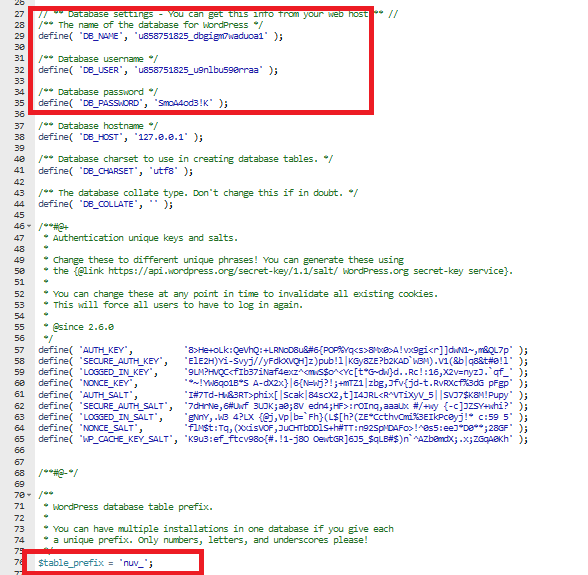The width and height of the screenshot is (588, 575).
Task: Click the 'Database hostname' comment line
Action: [98, 126]
